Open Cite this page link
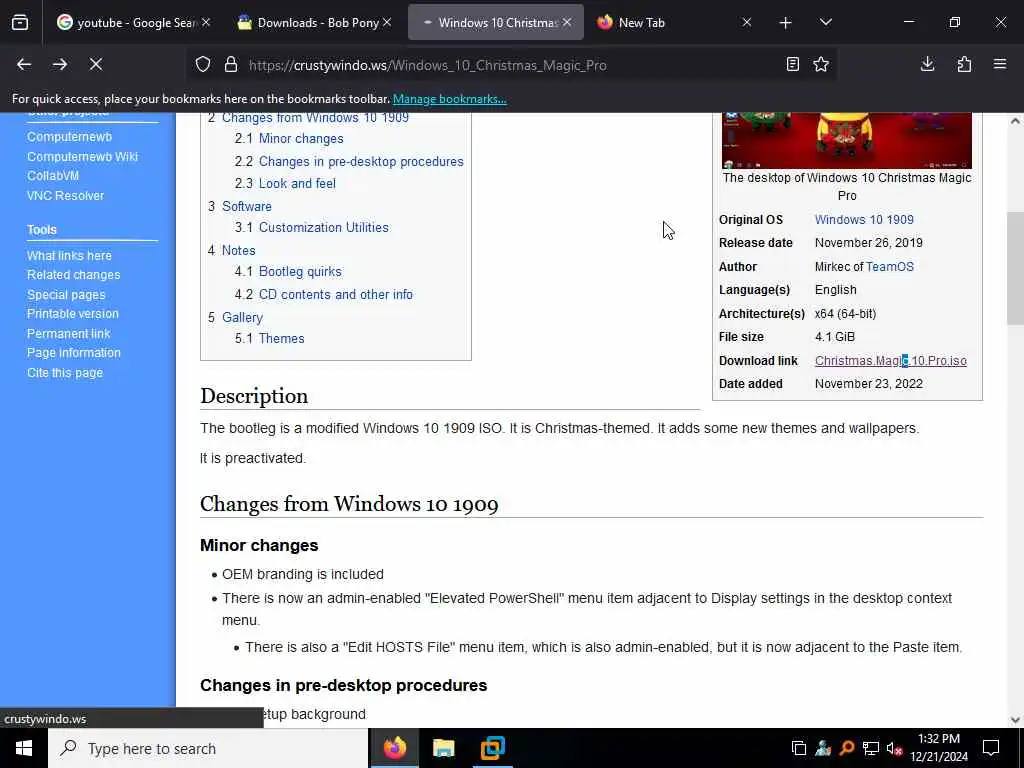Image resolution: width=1024 pixels, height=768 pixels. pyautogui.click(x=65, y=373)
